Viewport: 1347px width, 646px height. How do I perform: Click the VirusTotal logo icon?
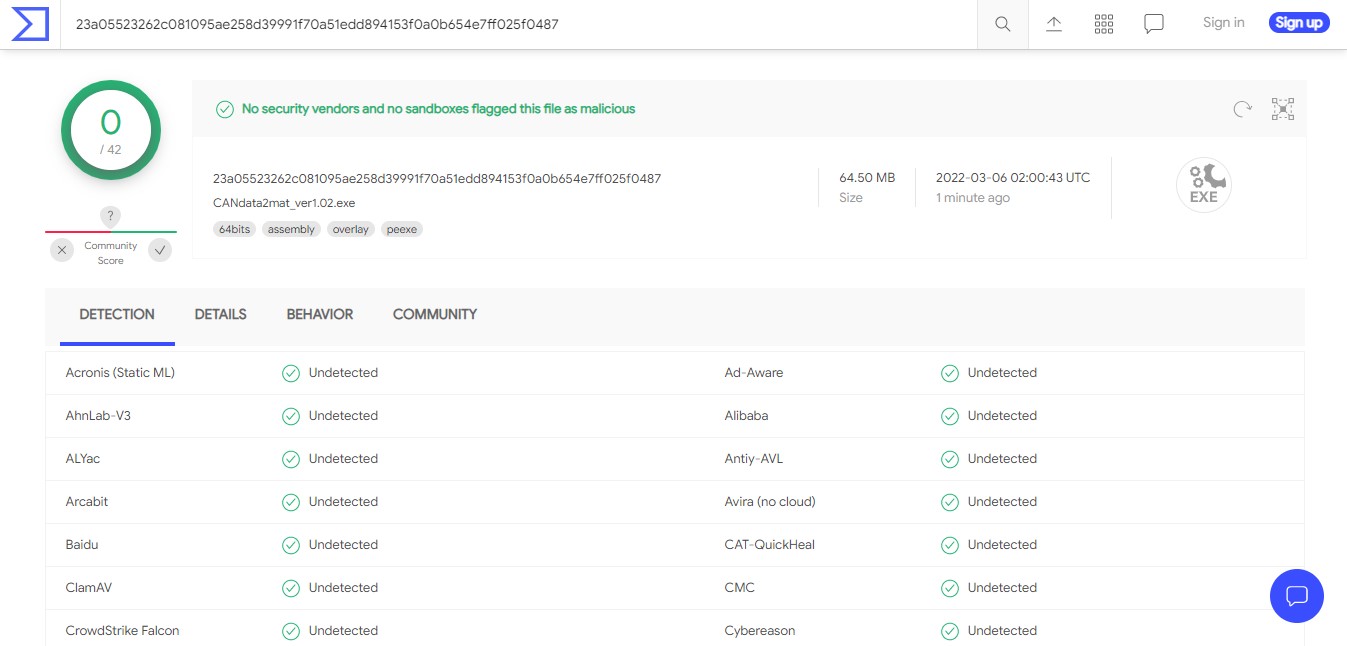point(30,24)
